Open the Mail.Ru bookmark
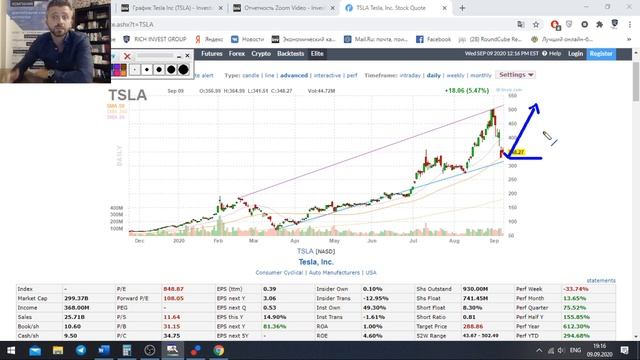The width and height of the screenshot is (640, 360). click(x=376, y=39)
